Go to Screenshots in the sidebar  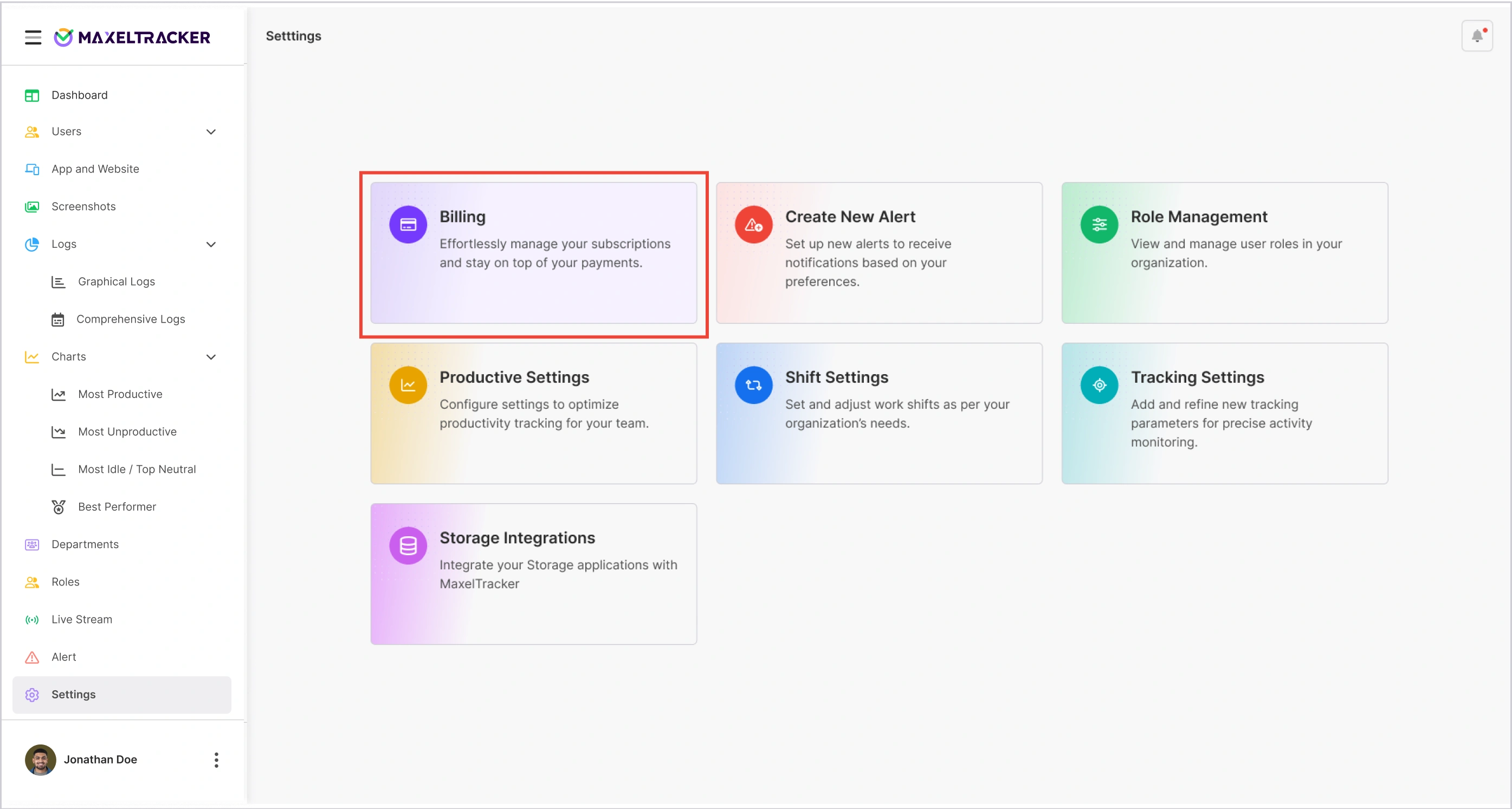tap(121, 207)
